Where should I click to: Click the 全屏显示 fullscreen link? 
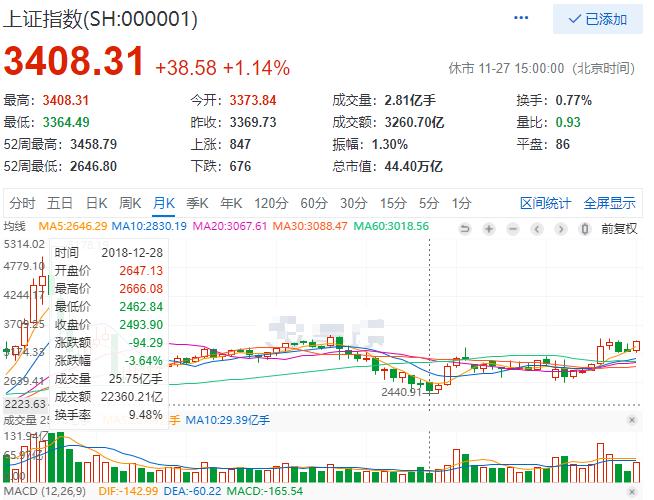coord(609,203)
